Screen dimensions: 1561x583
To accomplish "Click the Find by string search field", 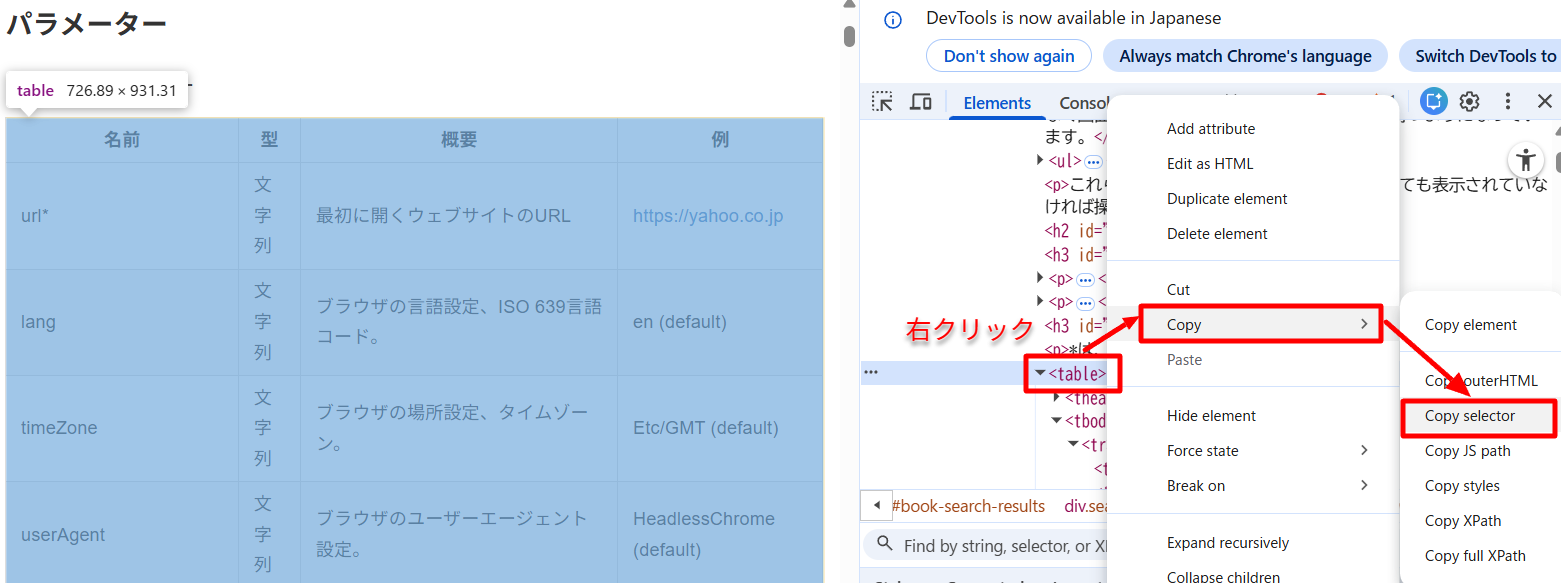I will [x=1000, y=546].
